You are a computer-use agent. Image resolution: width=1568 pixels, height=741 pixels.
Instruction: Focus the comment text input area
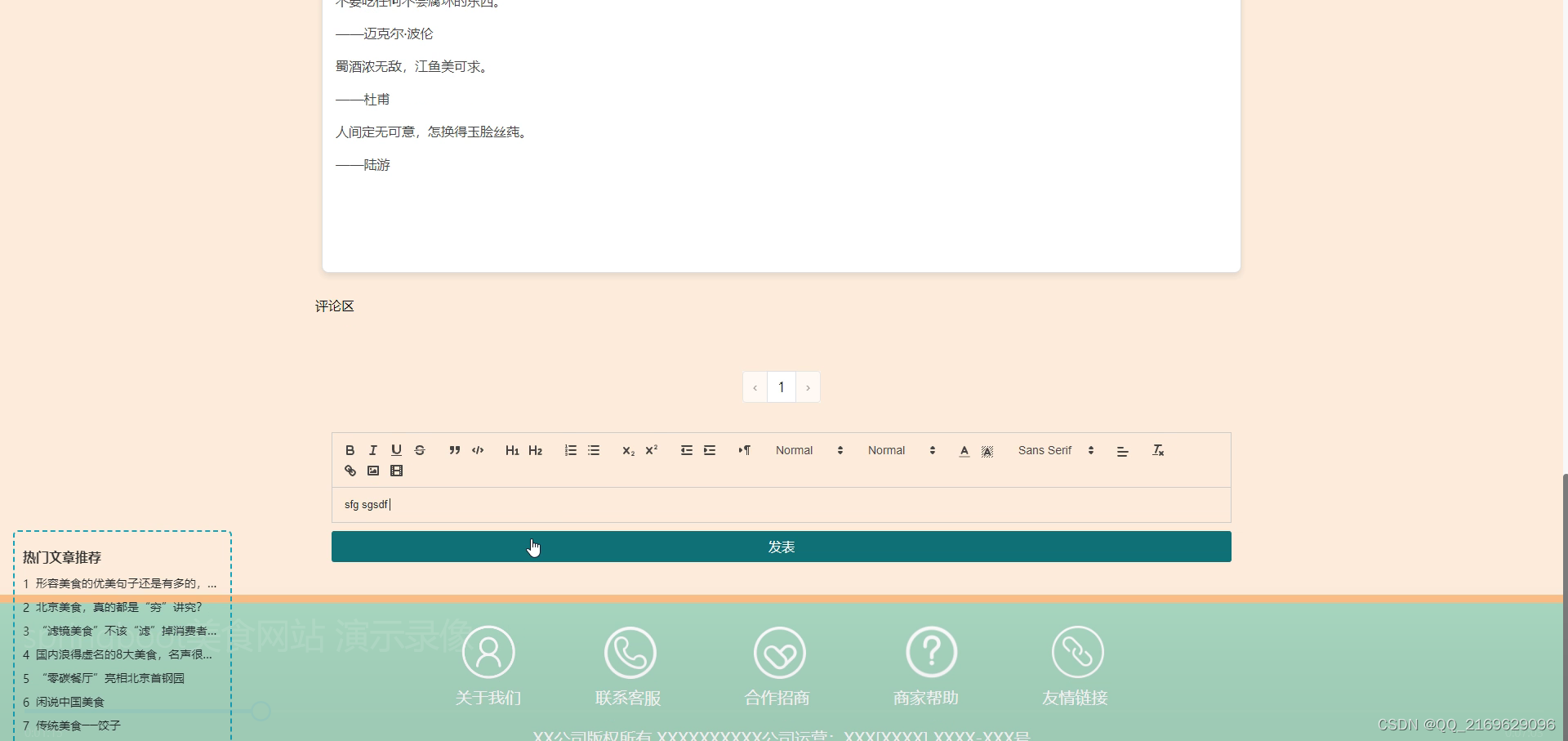782,505
